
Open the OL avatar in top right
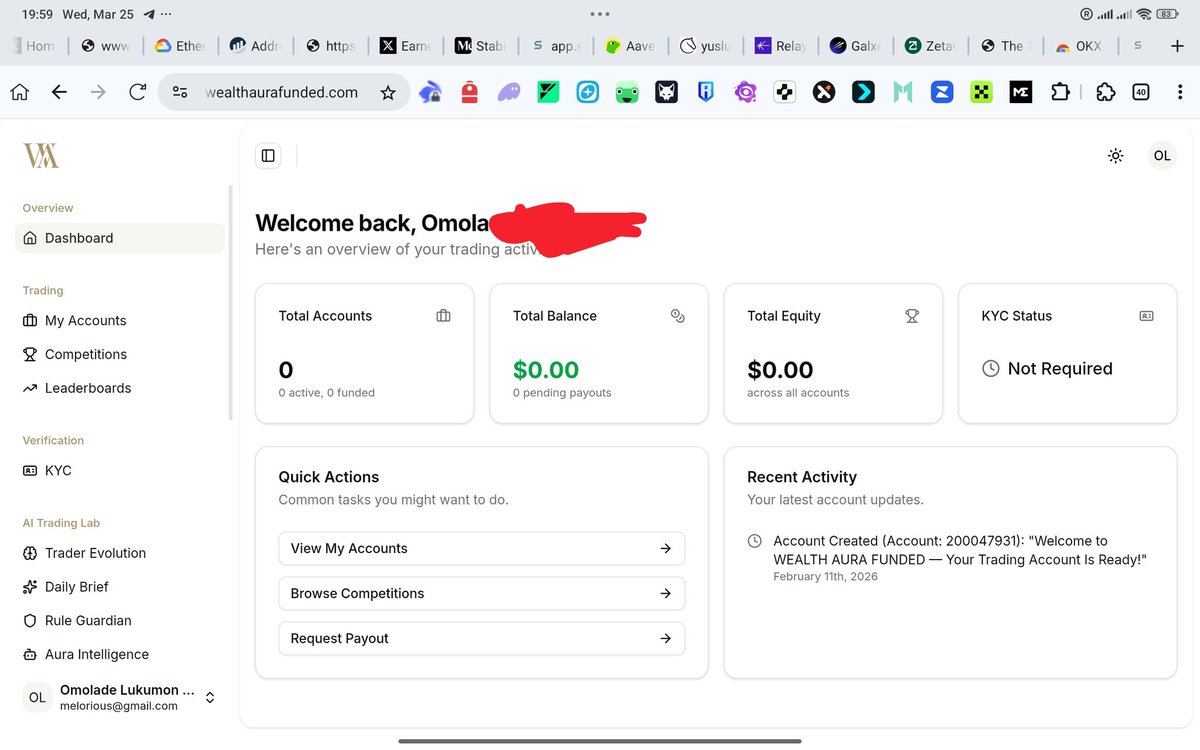point(1162,155)
